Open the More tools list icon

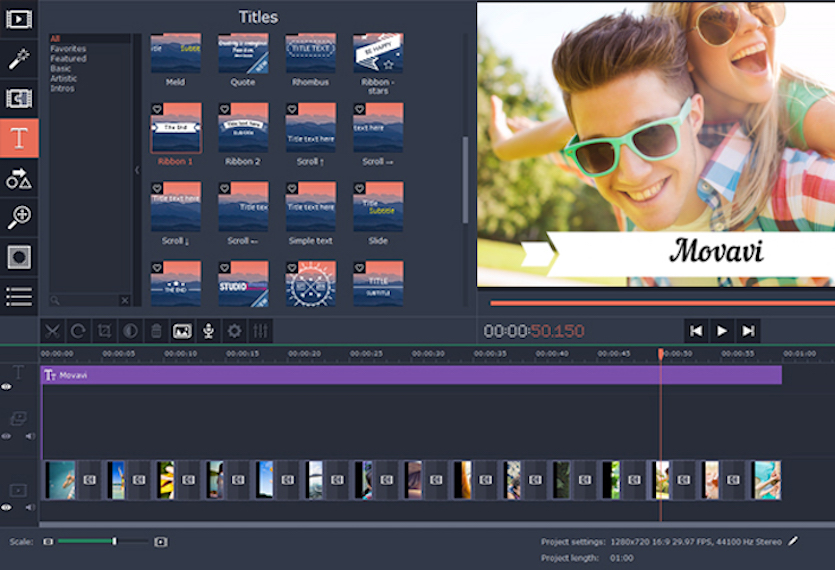[19, 296]
